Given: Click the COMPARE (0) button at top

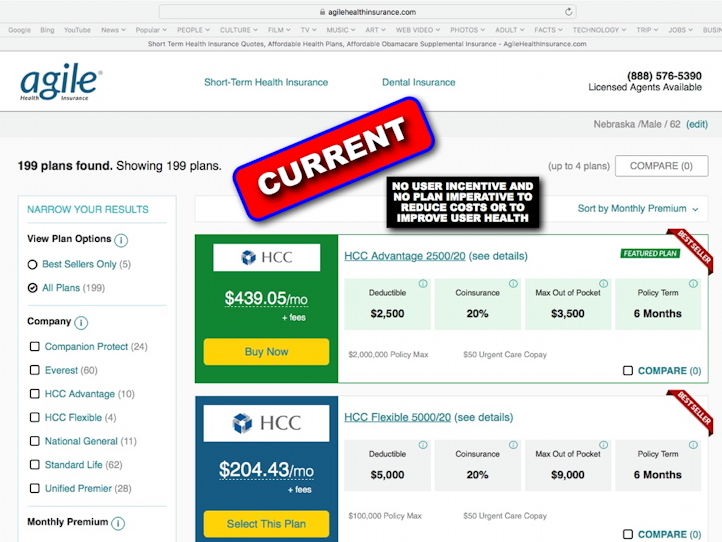Looking at the screenshot, I should pyautogui.click(x=662, y=166).
